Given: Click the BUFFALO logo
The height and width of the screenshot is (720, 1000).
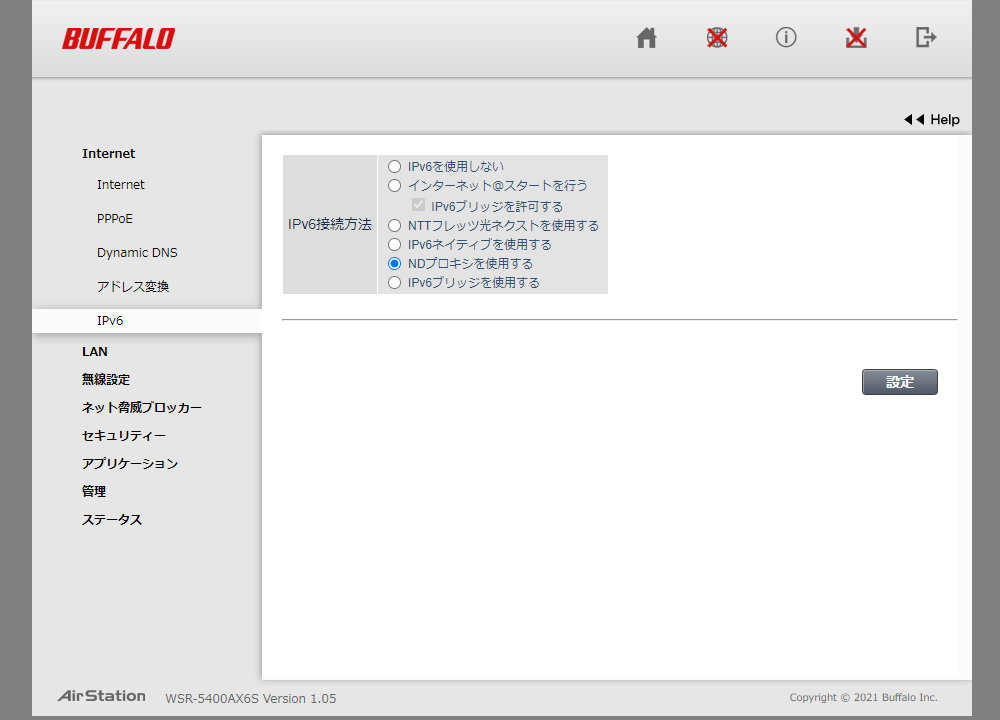Looking at the screenshot, I should coord(119,39).
